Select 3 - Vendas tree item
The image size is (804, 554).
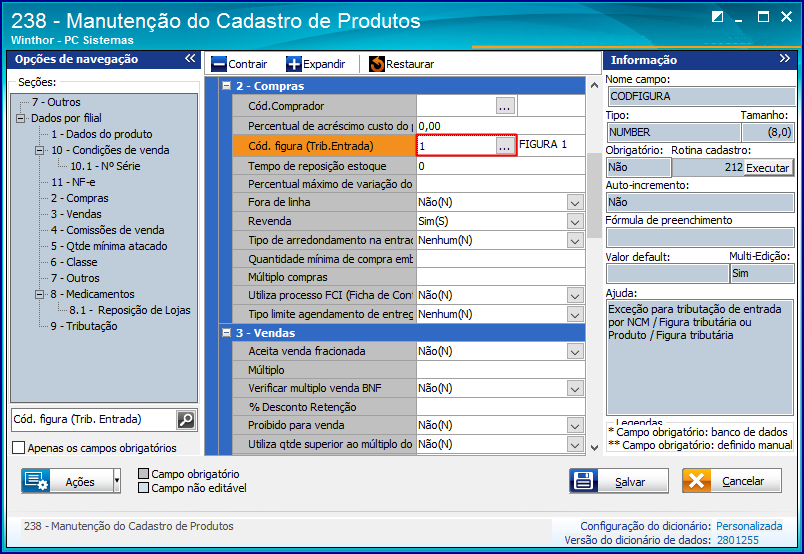(x=76, y=214)
